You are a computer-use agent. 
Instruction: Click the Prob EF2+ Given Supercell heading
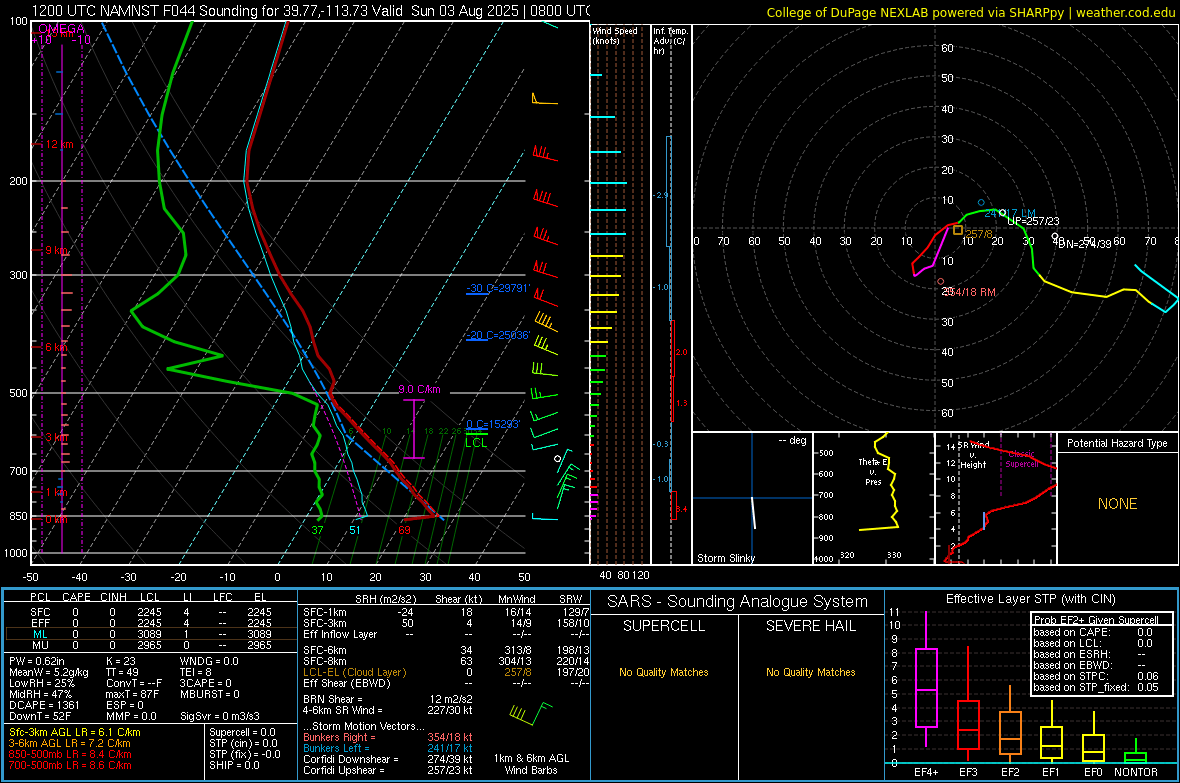point(1096,620)
